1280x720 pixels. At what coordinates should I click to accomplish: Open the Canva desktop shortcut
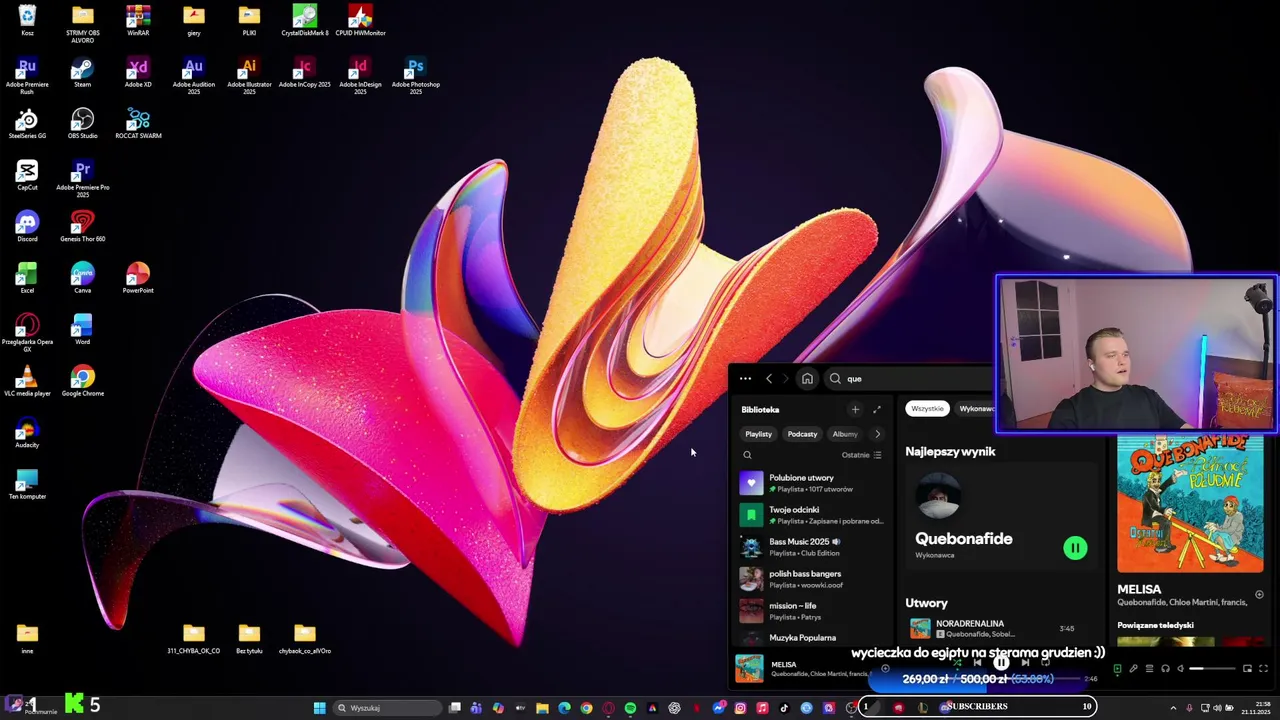(83, 278)
